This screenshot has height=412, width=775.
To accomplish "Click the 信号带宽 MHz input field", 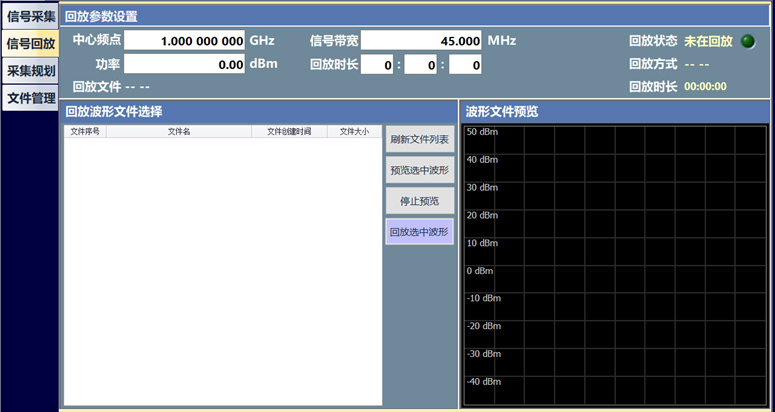I will (x=421, y=41).
